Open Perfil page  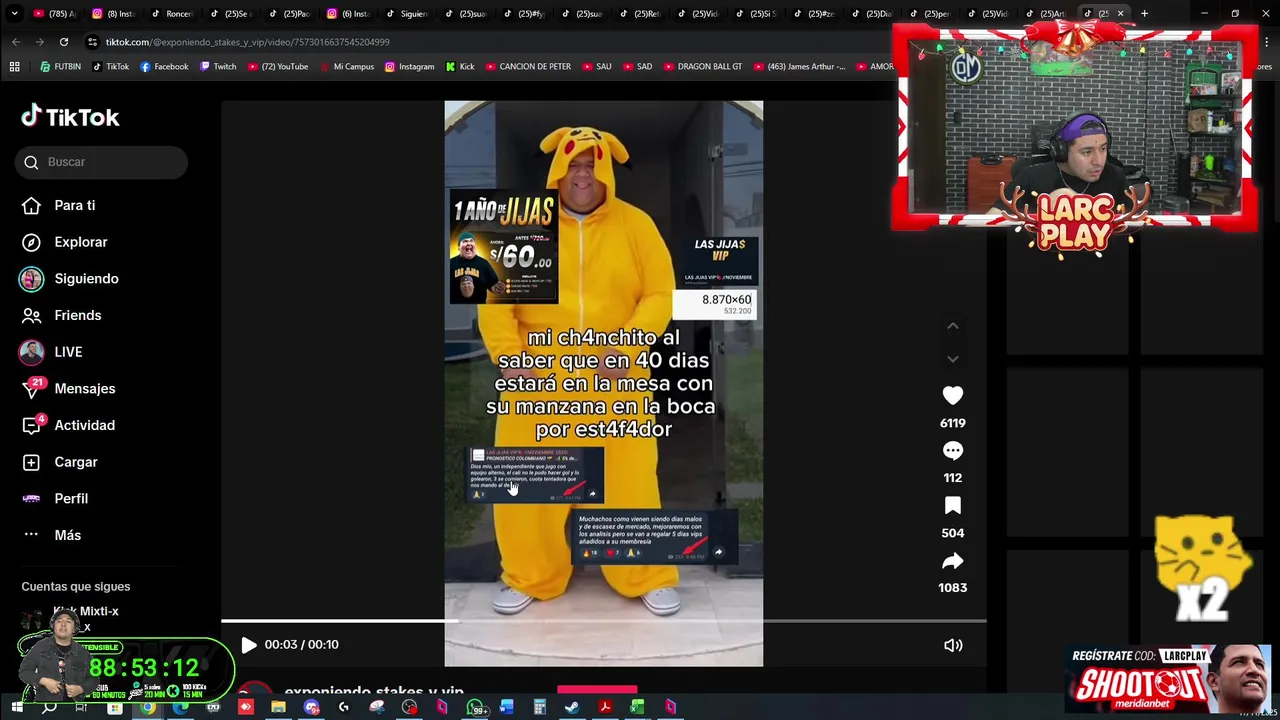[55, 498]
